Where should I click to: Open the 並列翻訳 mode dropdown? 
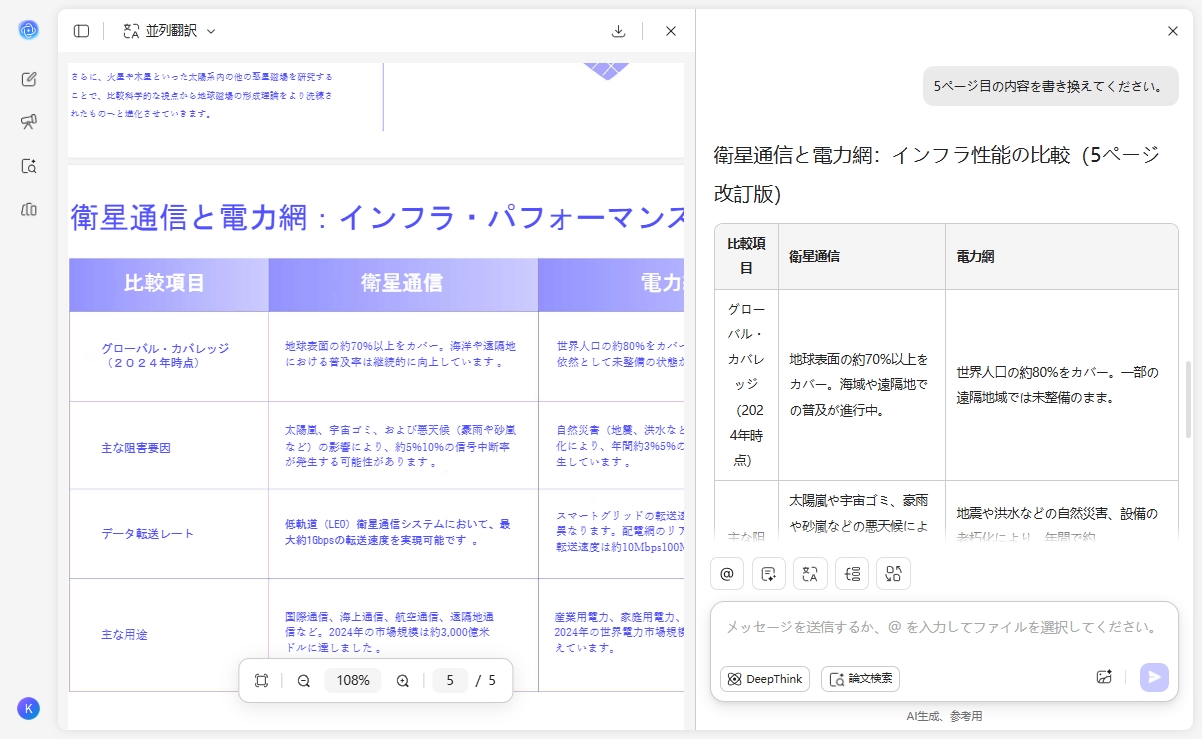[169, 31]
